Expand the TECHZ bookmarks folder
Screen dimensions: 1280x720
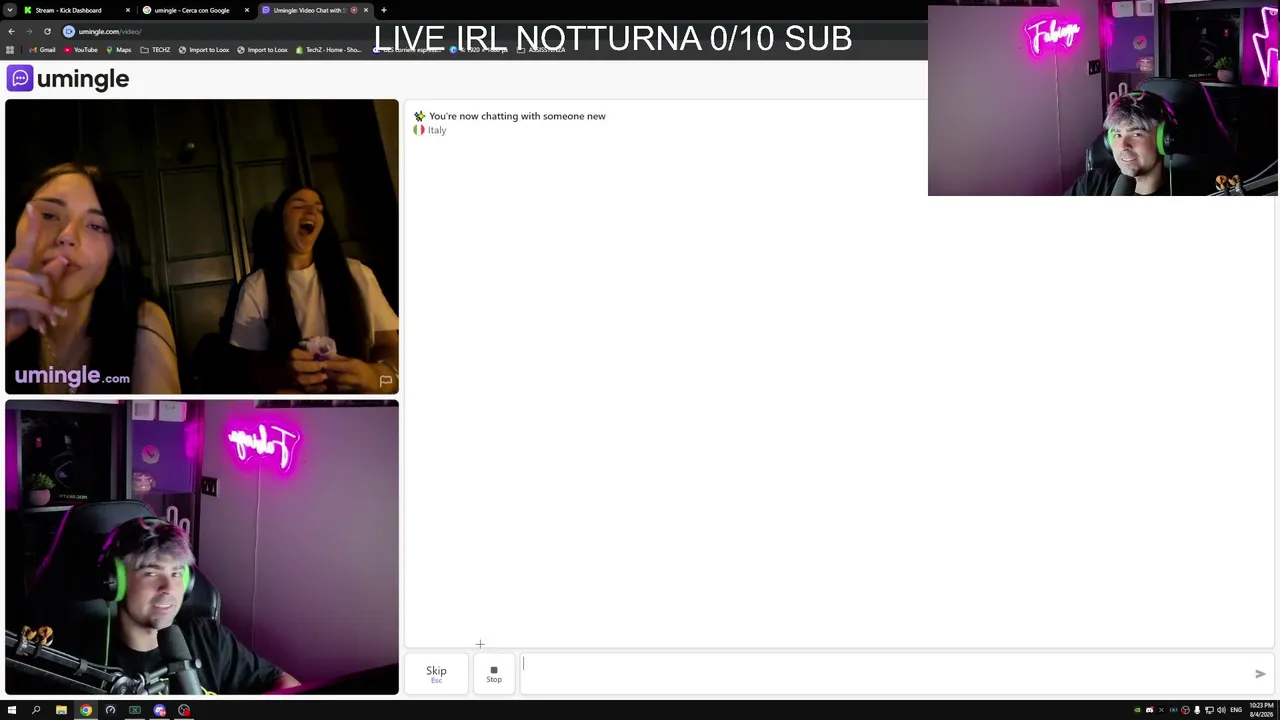(x=155, y=50)
